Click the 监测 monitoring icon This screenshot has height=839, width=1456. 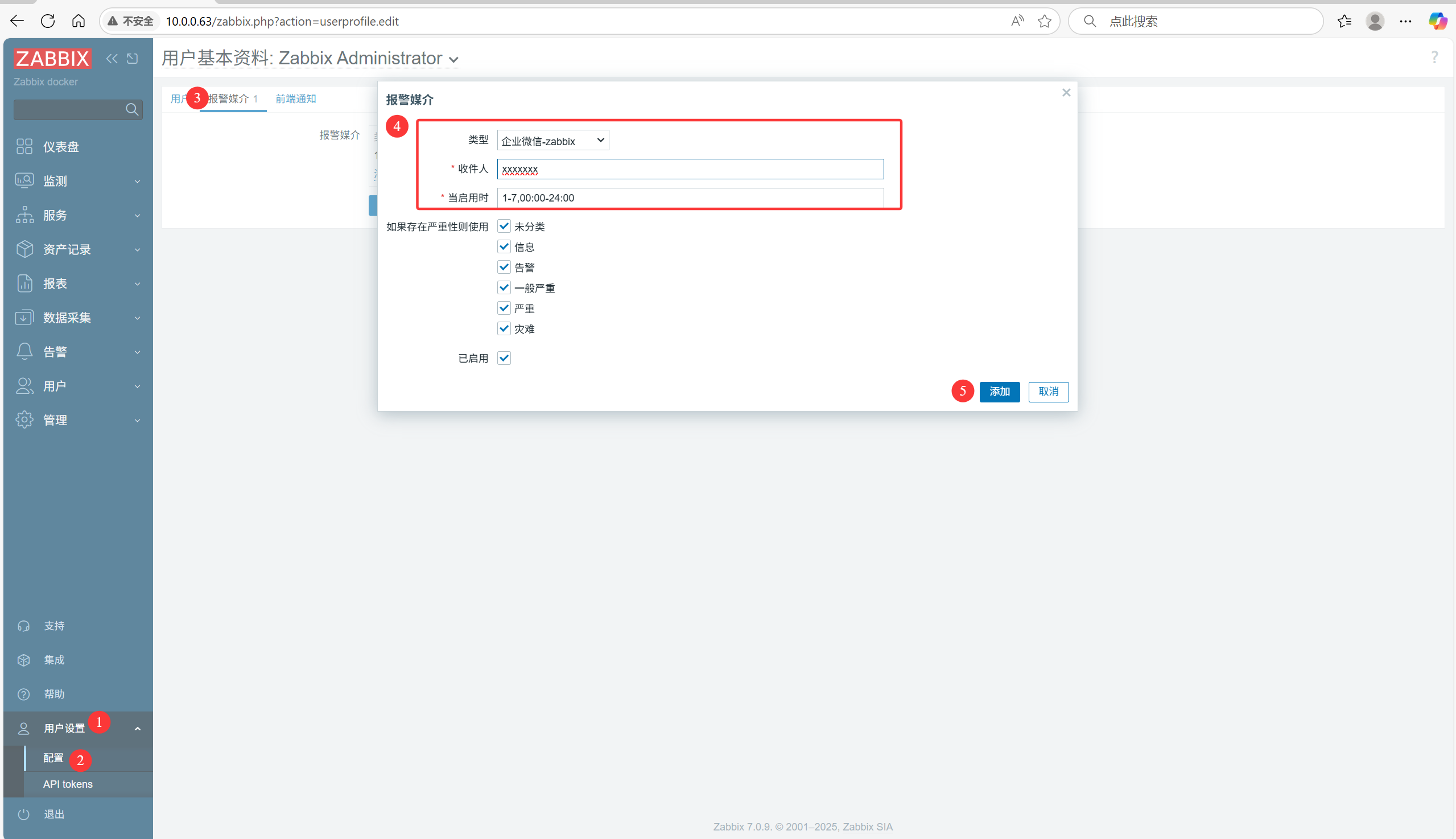(x=24, y=181)
